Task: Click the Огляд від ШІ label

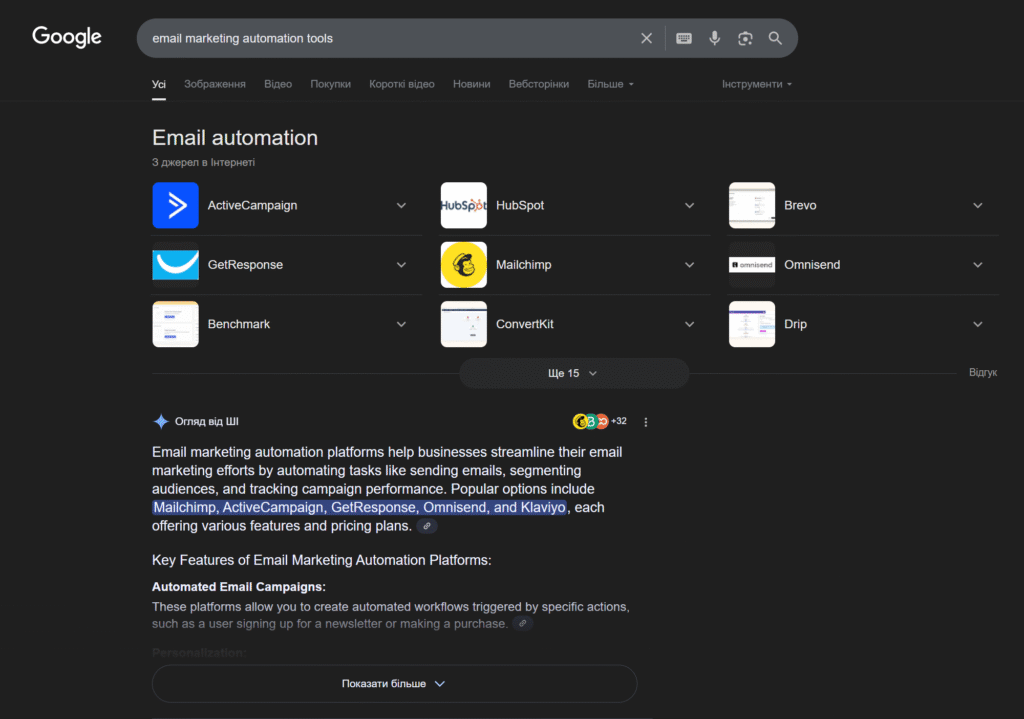Action: 206,421
